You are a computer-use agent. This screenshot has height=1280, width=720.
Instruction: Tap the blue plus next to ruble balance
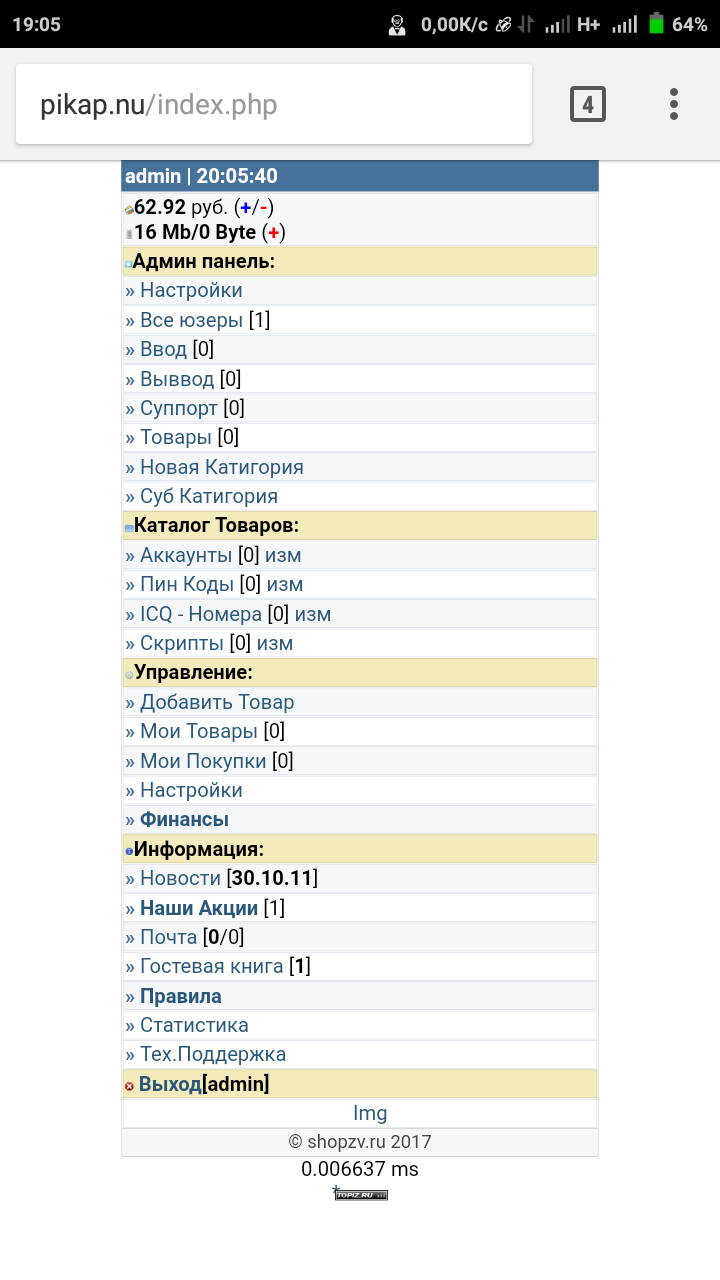point(246,208)
